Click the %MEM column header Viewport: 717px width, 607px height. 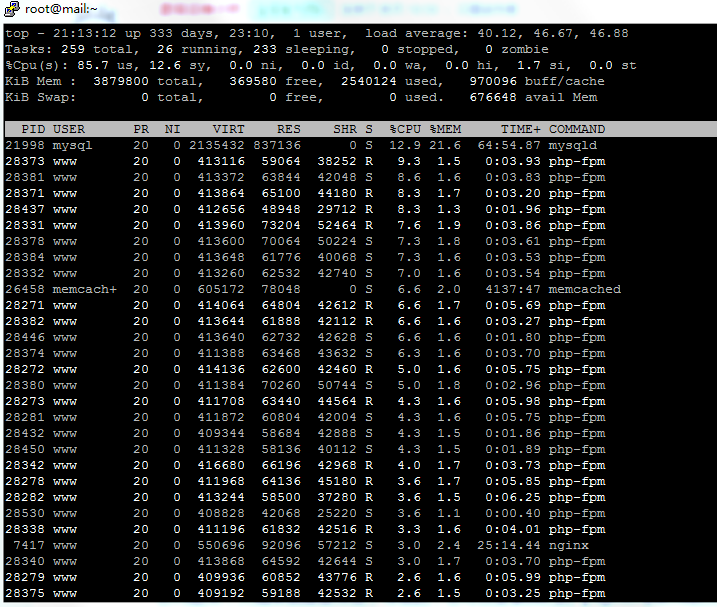pos(445,129)
